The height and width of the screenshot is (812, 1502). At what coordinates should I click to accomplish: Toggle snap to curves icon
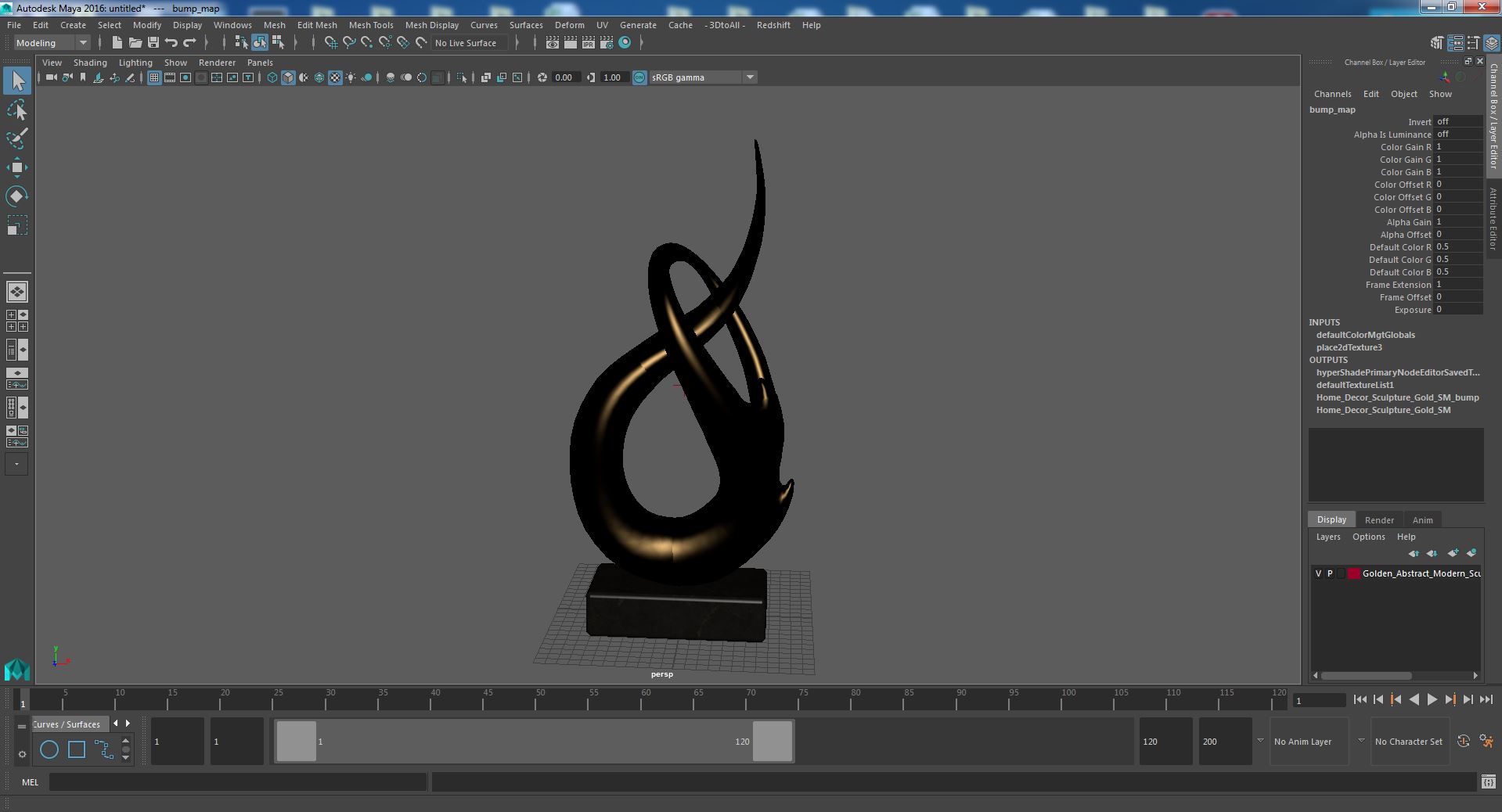349,43
